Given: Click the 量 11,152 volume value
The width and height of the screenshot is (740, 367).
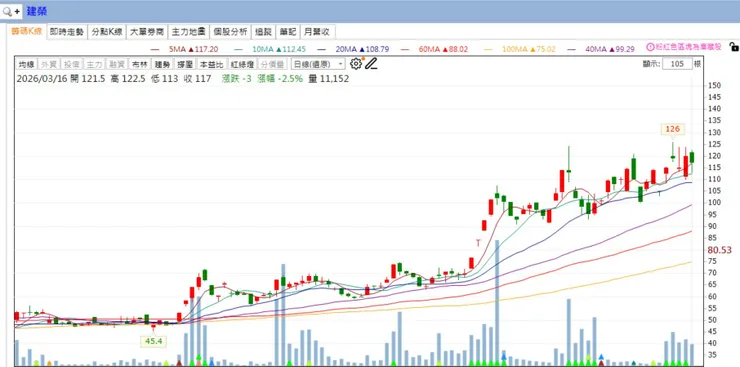Looking at the screenshot, I should click(x=328, y=79).
